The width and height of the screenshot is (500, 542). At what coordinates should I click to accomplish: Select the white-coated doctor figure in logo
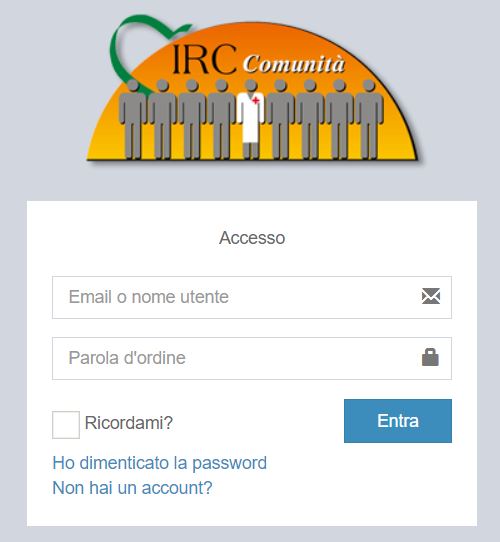251,119
